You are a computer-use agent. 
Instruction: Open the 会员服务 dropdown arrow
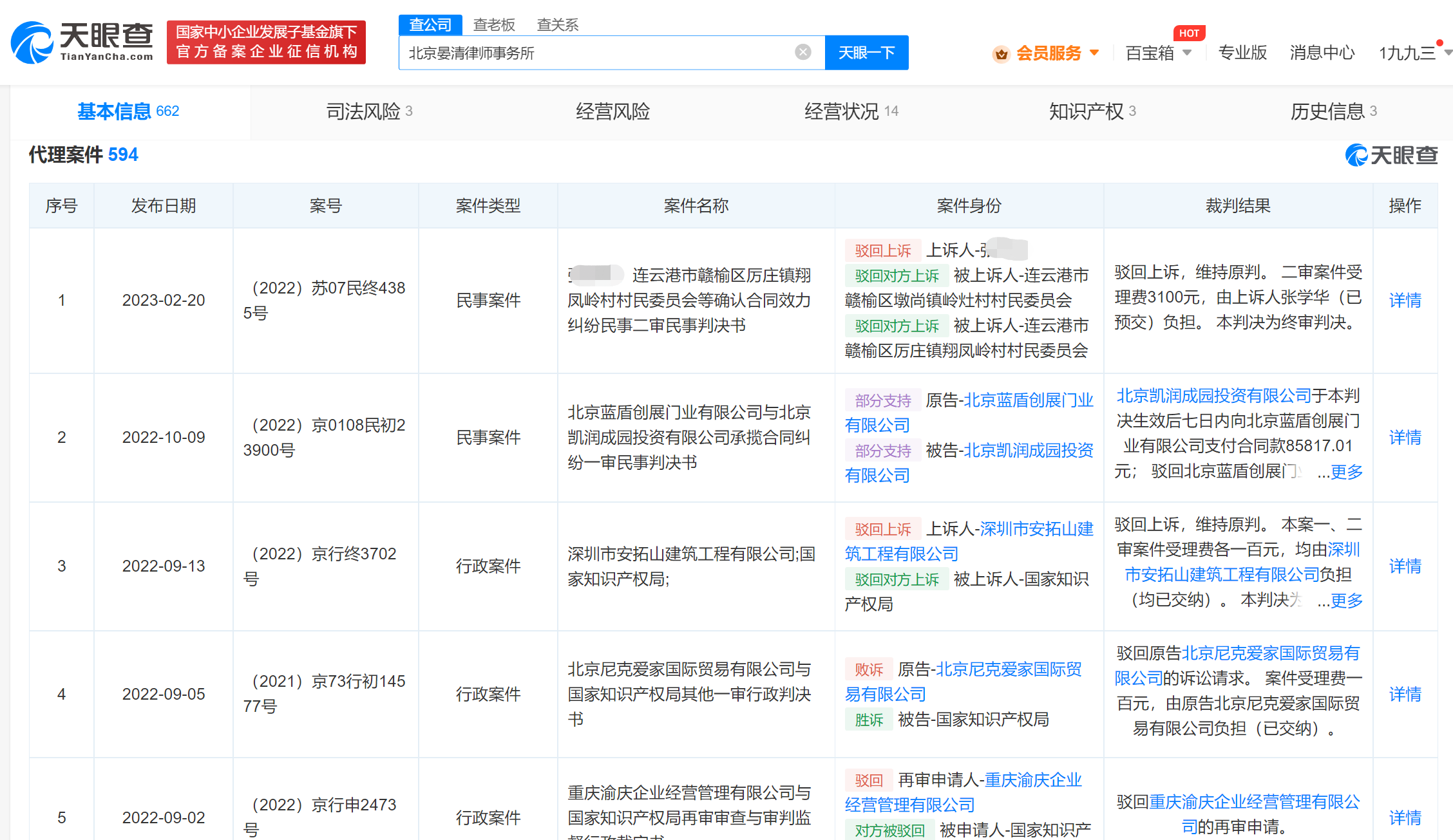[1094, 53]
